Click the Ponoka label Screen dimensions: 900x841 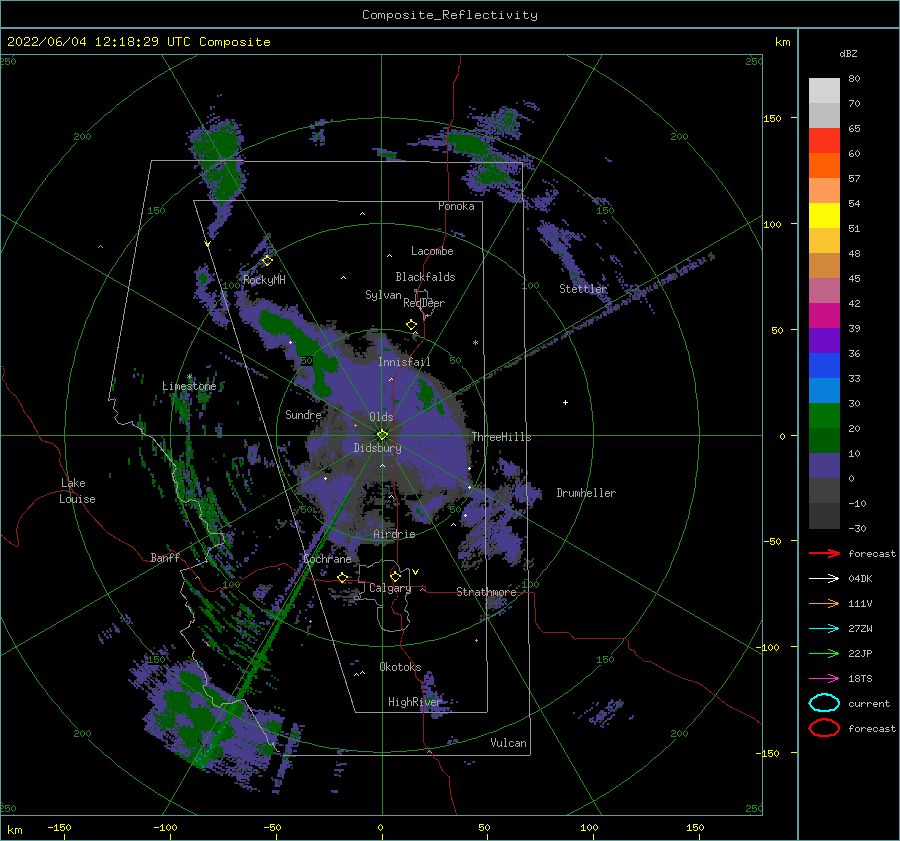[456, 206]
